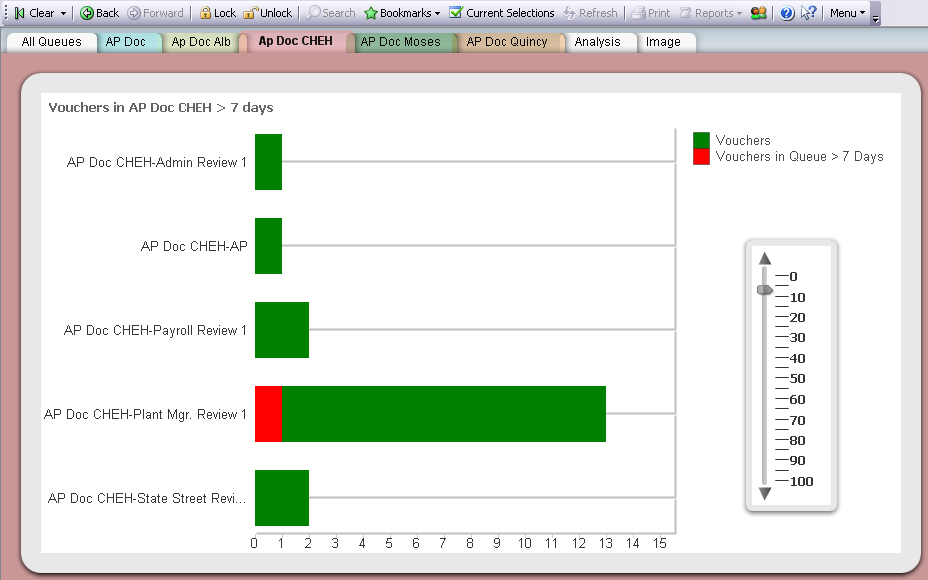Open the Menu dropdown

click(x=848, y=13)
